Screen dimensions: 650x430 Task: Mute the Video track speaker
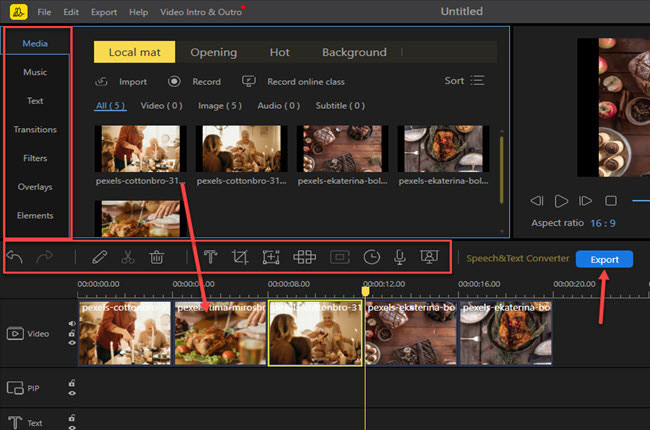[x=72, y=324]
